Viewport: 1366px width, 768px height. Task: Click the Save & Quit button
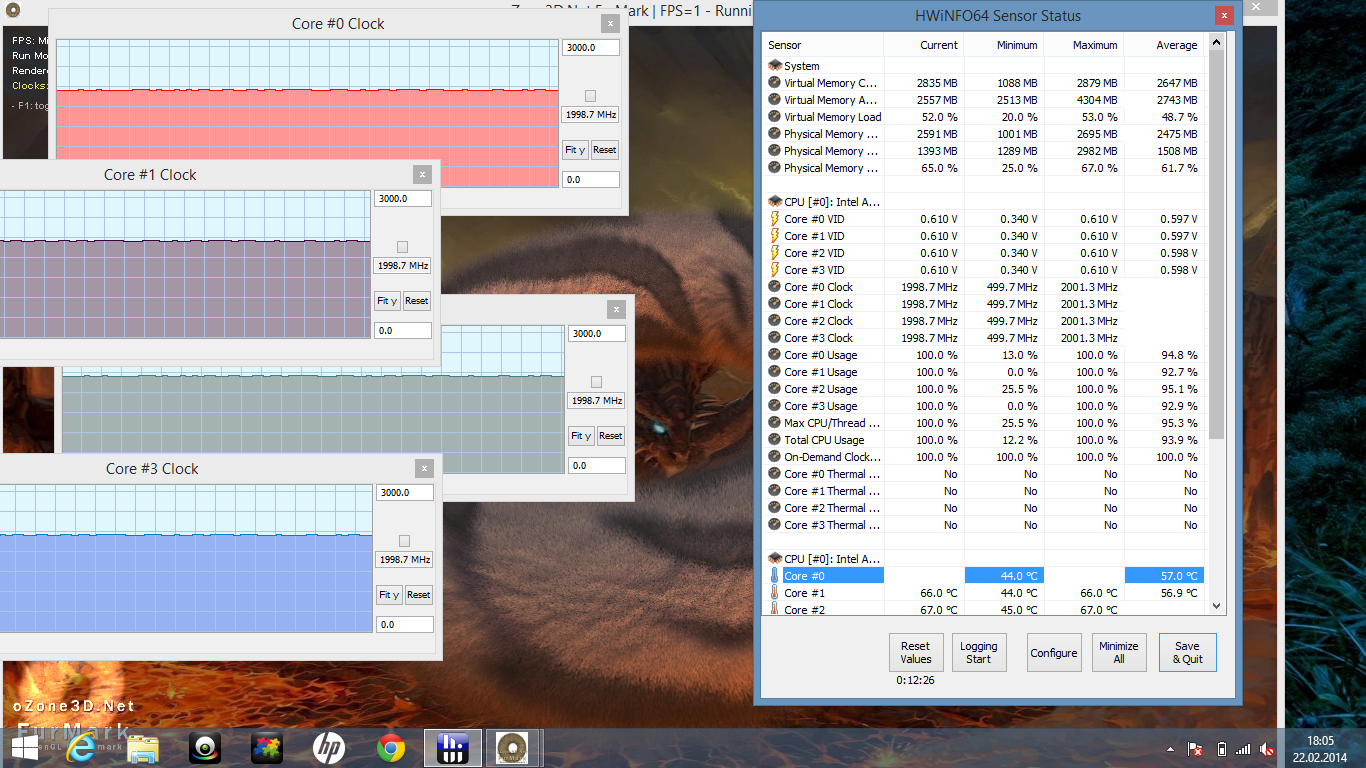click(x=1188, y=653)
